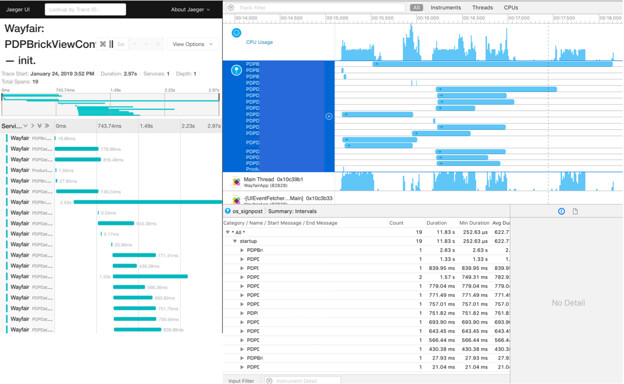Open the About Jaeger dropdown

[x=190, y=10]
